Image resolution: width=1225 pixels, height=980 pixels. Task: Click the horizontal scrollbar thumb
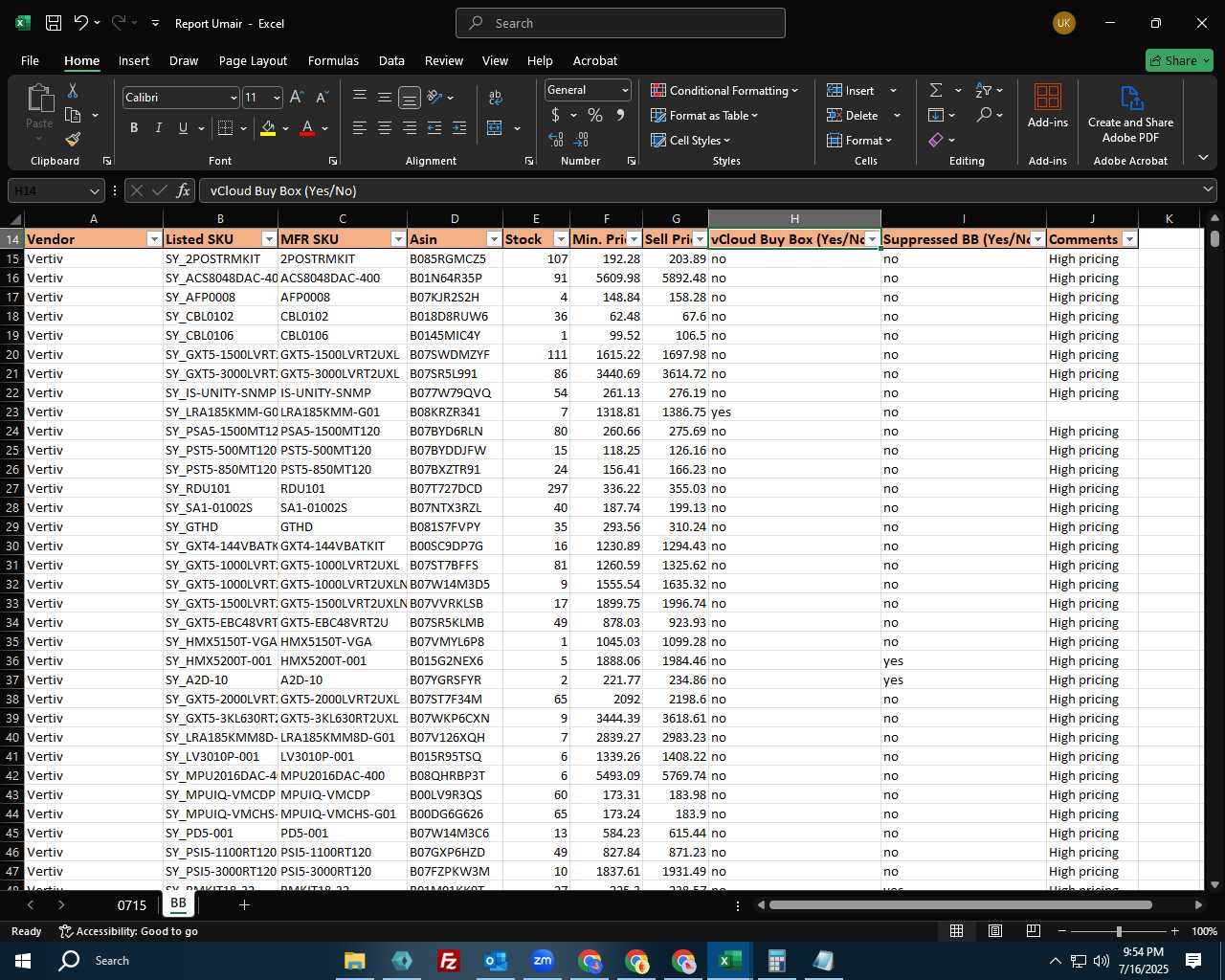point(960,904)
